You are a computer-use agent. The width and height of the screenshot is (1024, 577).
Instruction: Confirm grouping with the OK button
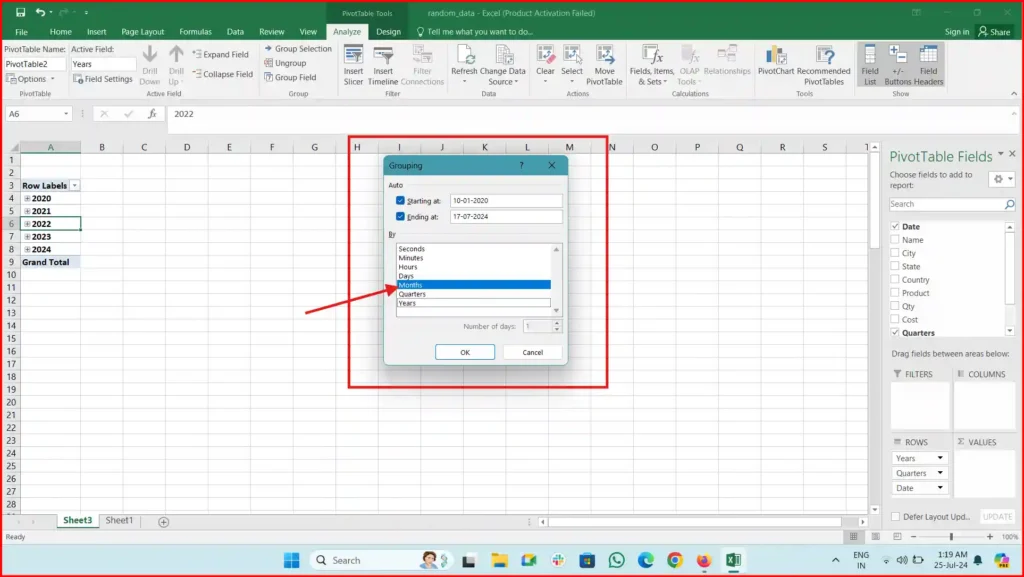464,352
